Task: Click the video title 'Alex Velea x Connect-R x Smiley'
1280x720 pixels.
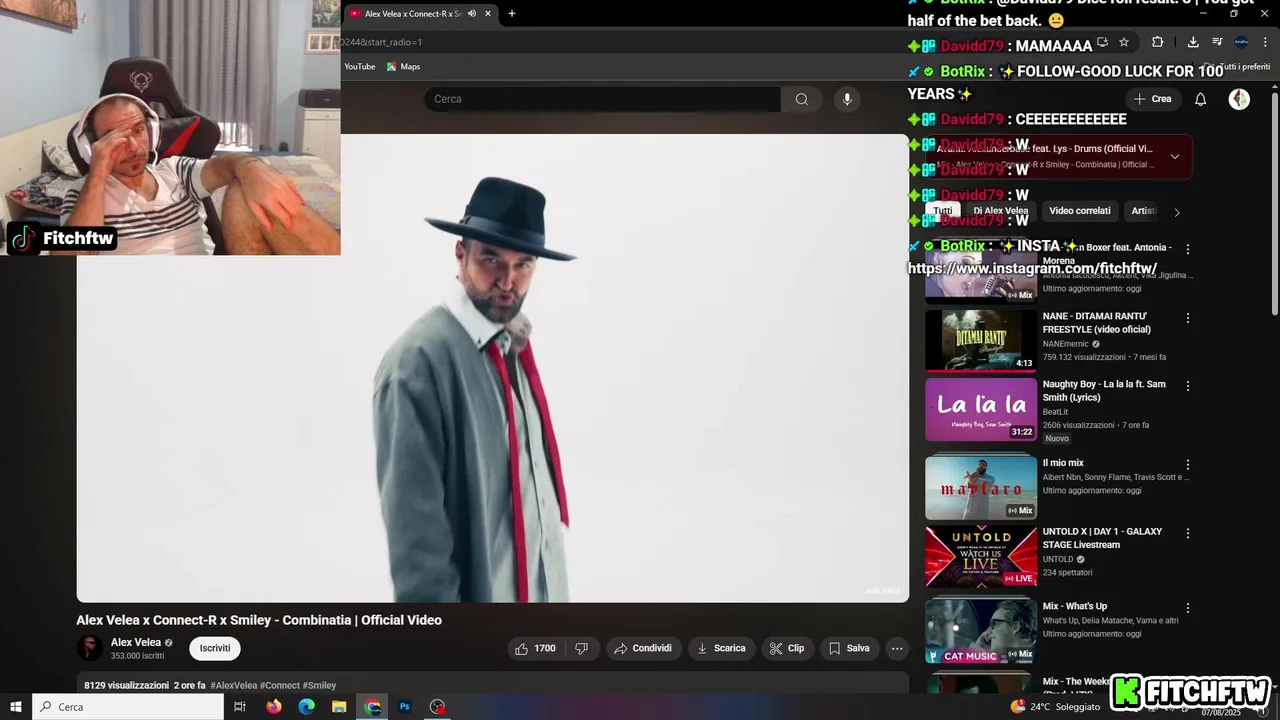Action: click(x=259, y=620)
